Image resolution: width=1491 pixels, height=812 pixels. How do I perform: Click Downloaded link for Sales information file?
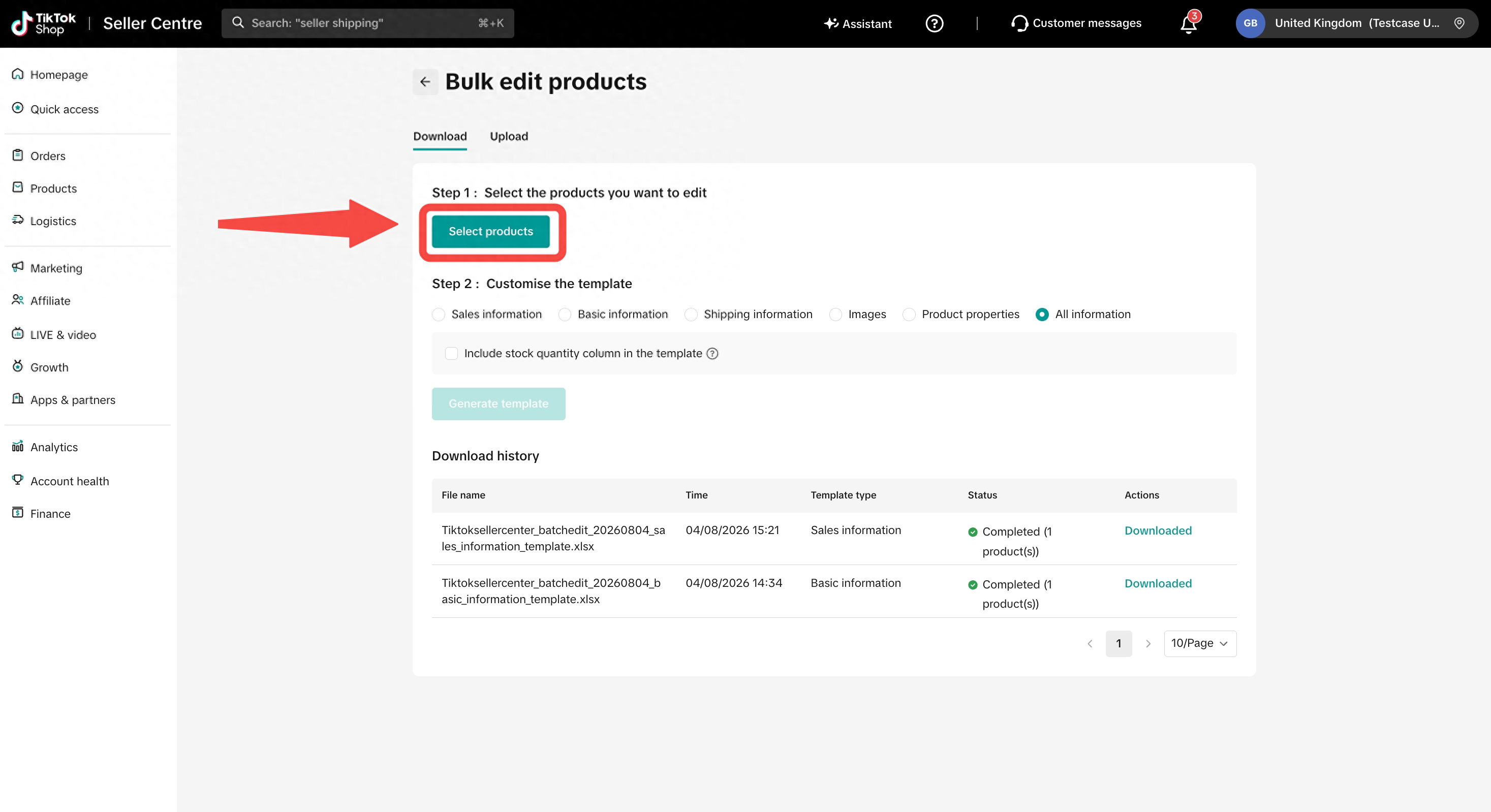[1158, 530]
